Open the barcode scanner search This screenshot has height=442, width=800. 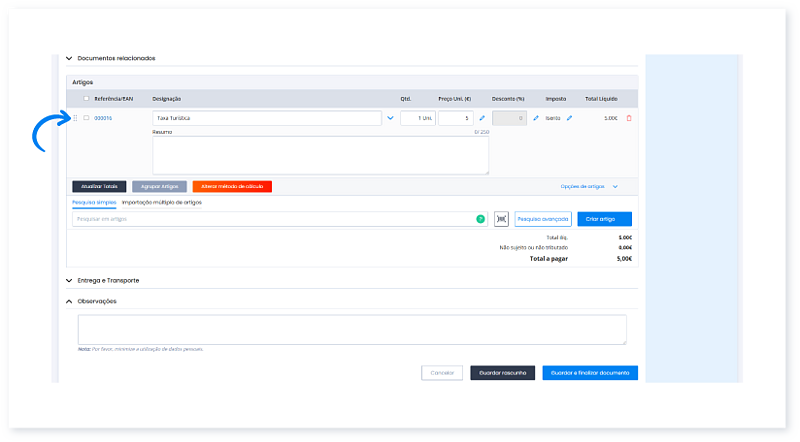pyautogui.click(x=501, y=218)
